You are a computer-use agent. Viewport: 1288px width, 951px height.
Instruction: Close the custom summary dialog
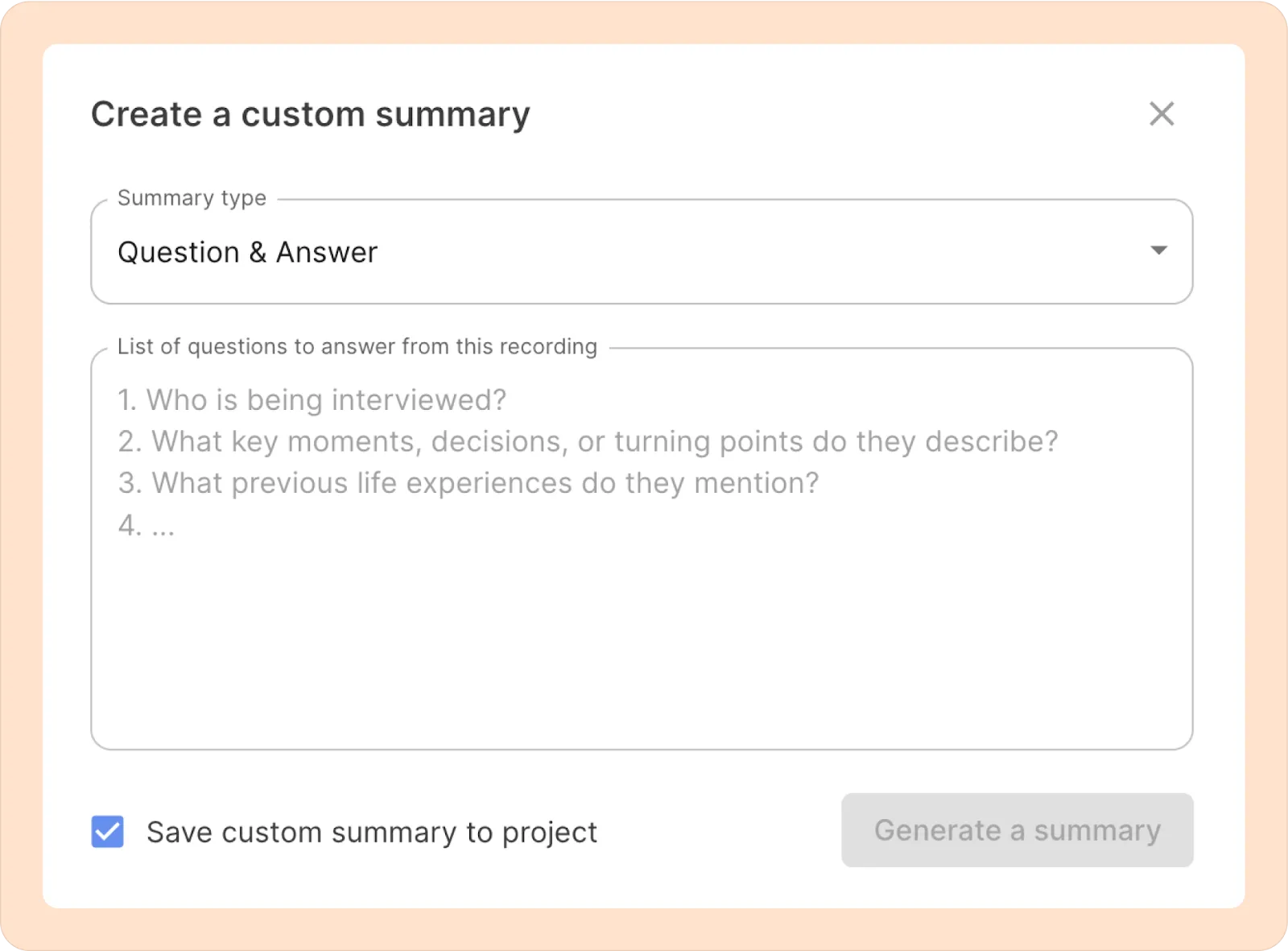pyautogui.click(x=1162, y=114)
